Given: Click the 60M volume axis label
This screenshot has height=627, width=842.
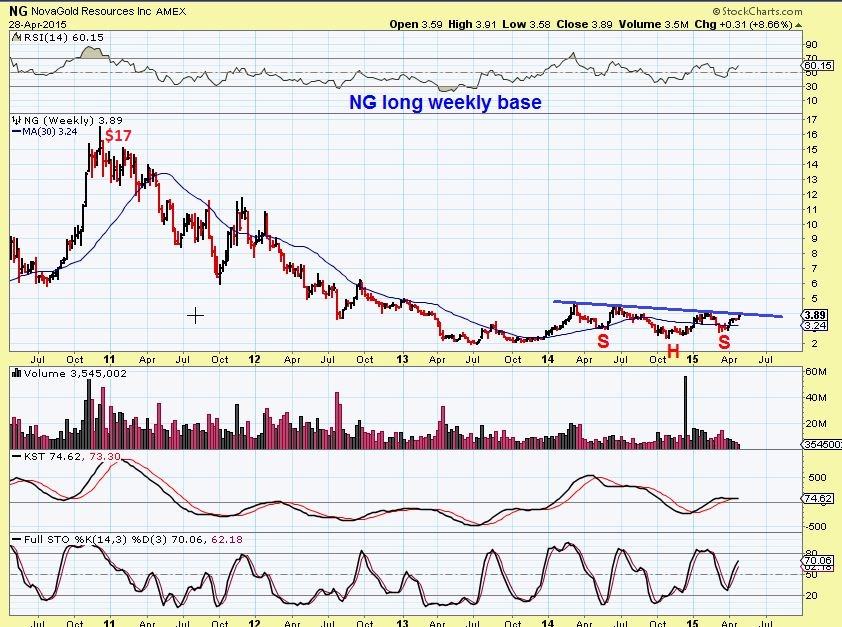Looking at the screenshot, I should point(816,371).
